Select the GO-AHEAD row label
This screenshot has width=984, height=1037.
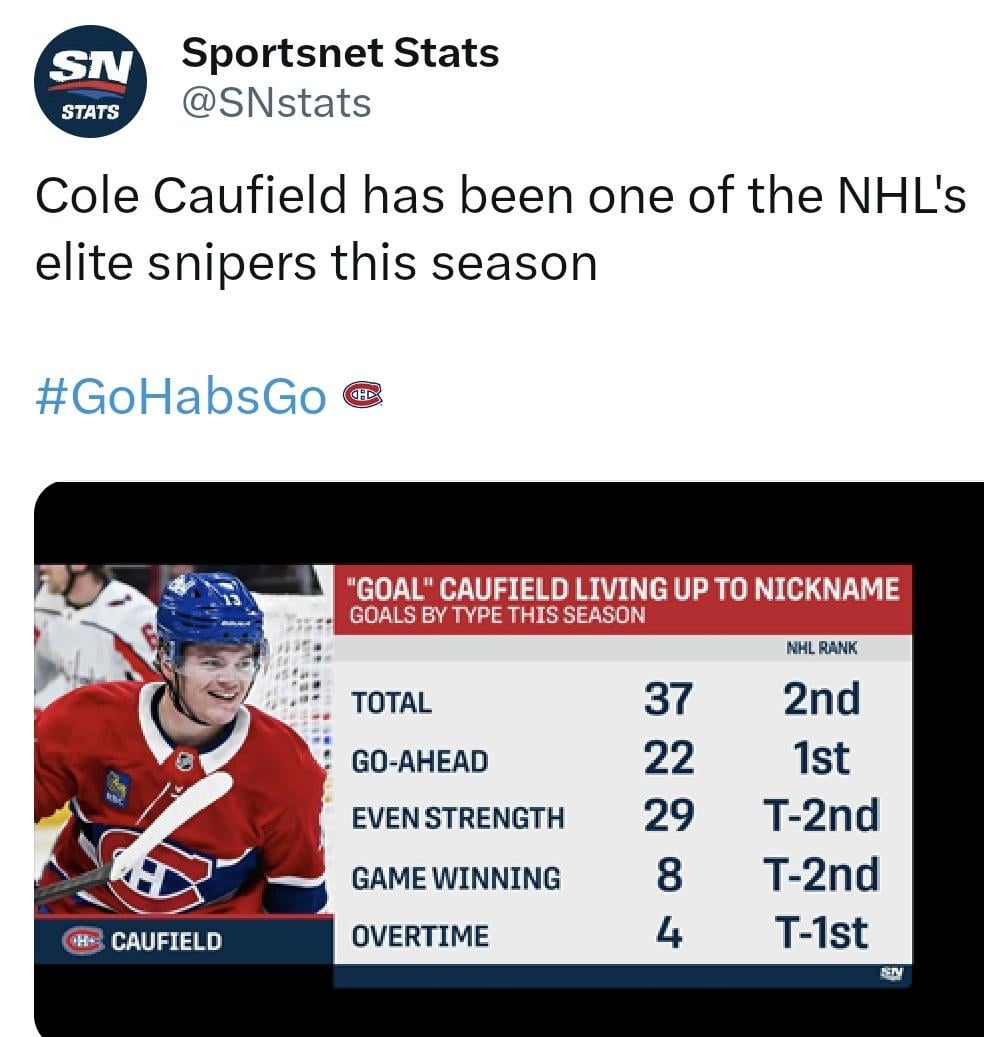tap(420, 762)
